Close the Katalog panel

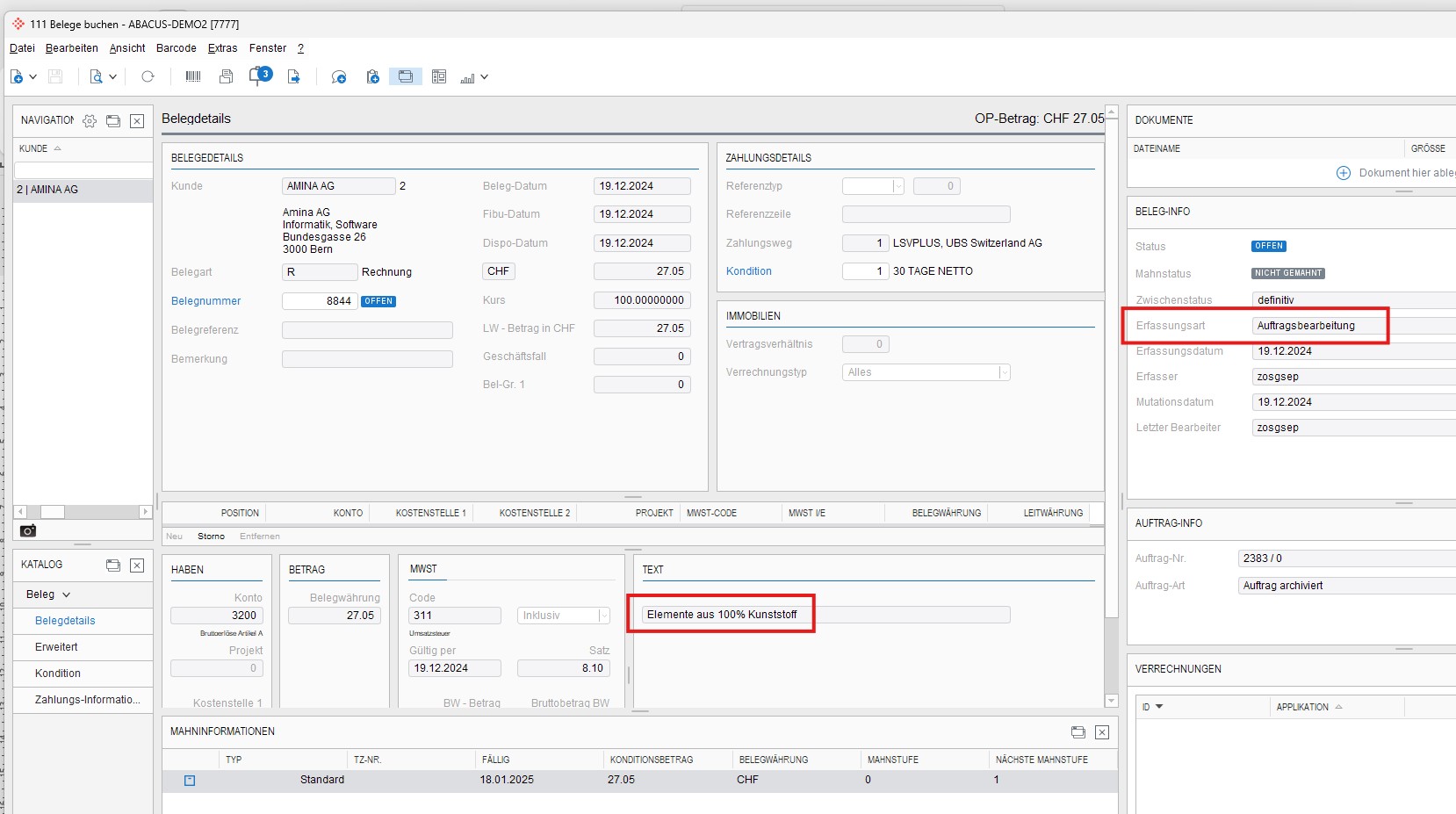pyautogui.click(x=137, y=565)
